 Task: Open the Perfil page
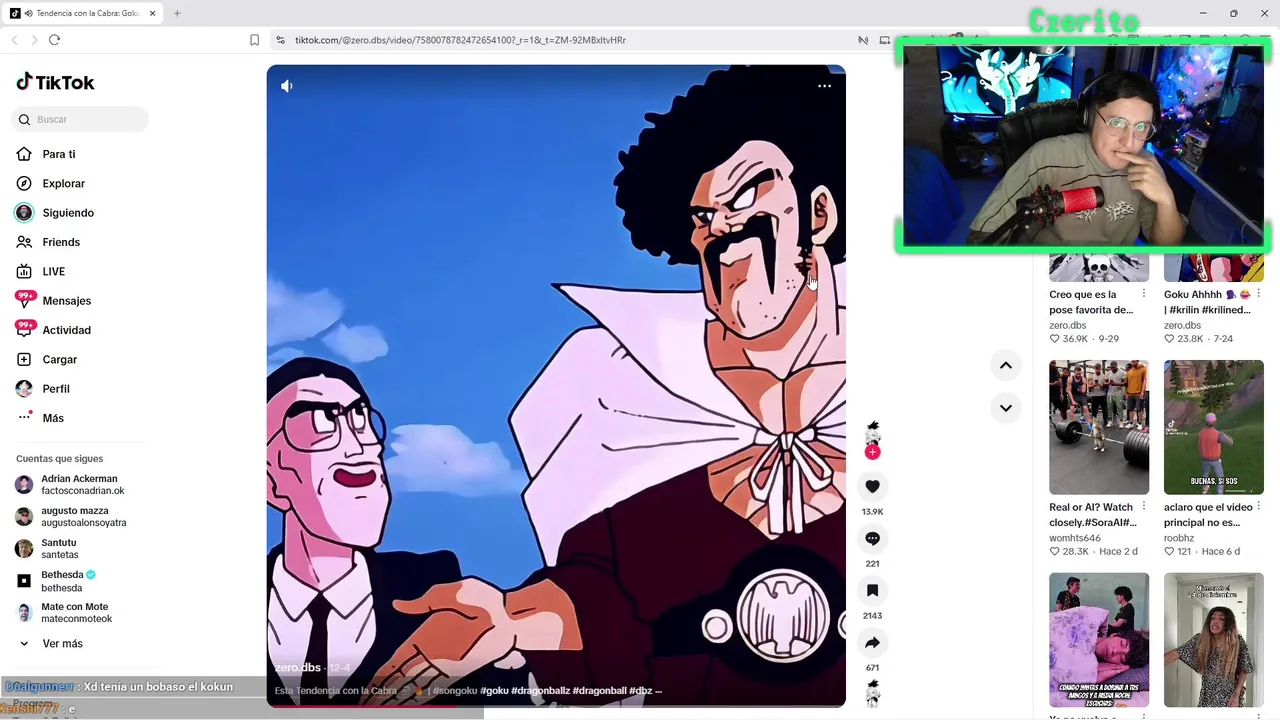(56, 389)
